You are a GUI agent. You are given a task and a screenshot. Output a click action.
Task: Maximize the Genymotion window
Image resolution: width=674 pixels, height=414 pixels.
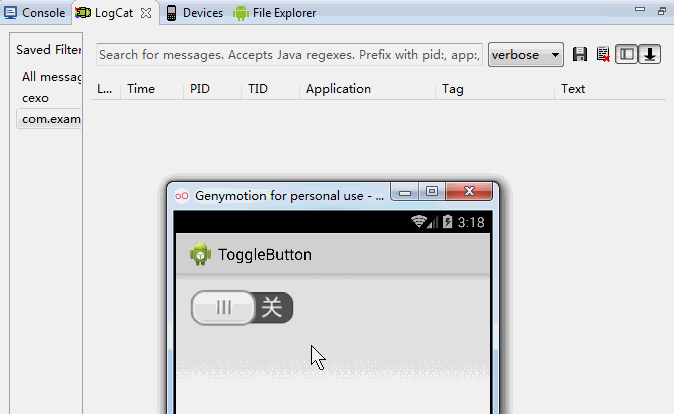[x=432, y=192]
